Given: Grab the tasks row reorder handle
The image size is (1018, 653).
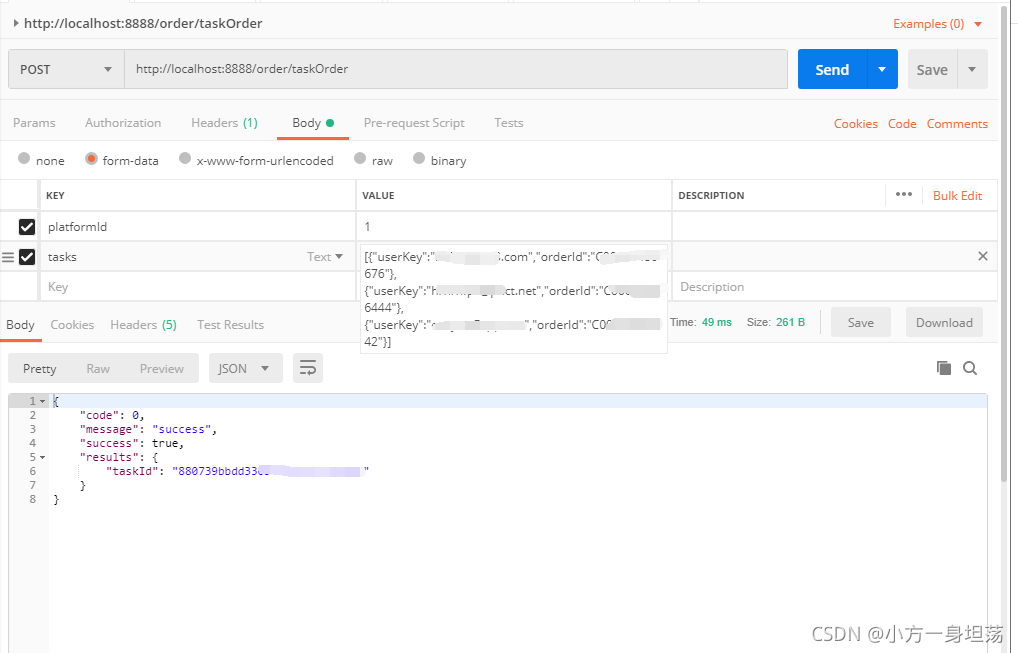Looking at the screenshot, I should click(x=8, y=257).
